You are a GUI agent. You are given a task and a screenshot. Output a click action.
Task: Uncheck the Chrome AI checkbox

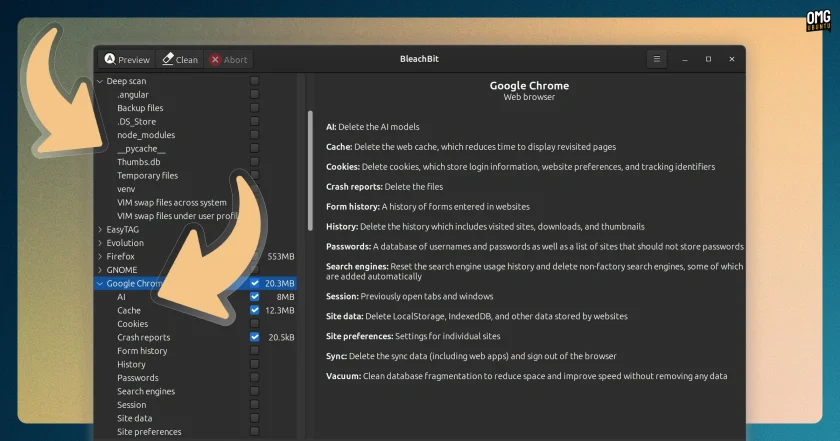point(254,296)
